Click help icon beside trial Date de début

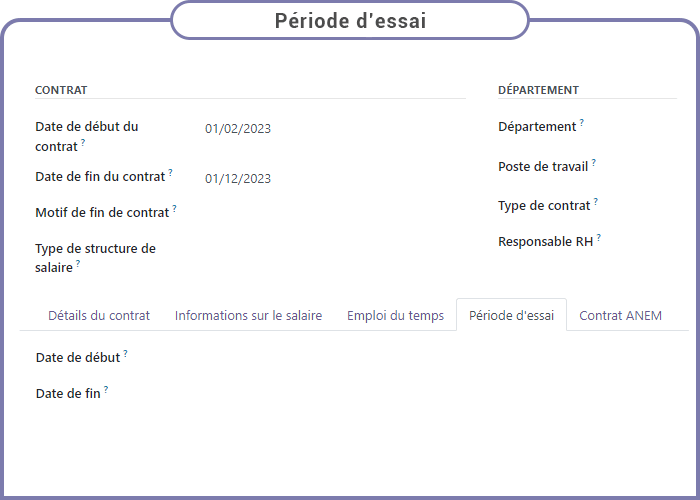[125, 354]
